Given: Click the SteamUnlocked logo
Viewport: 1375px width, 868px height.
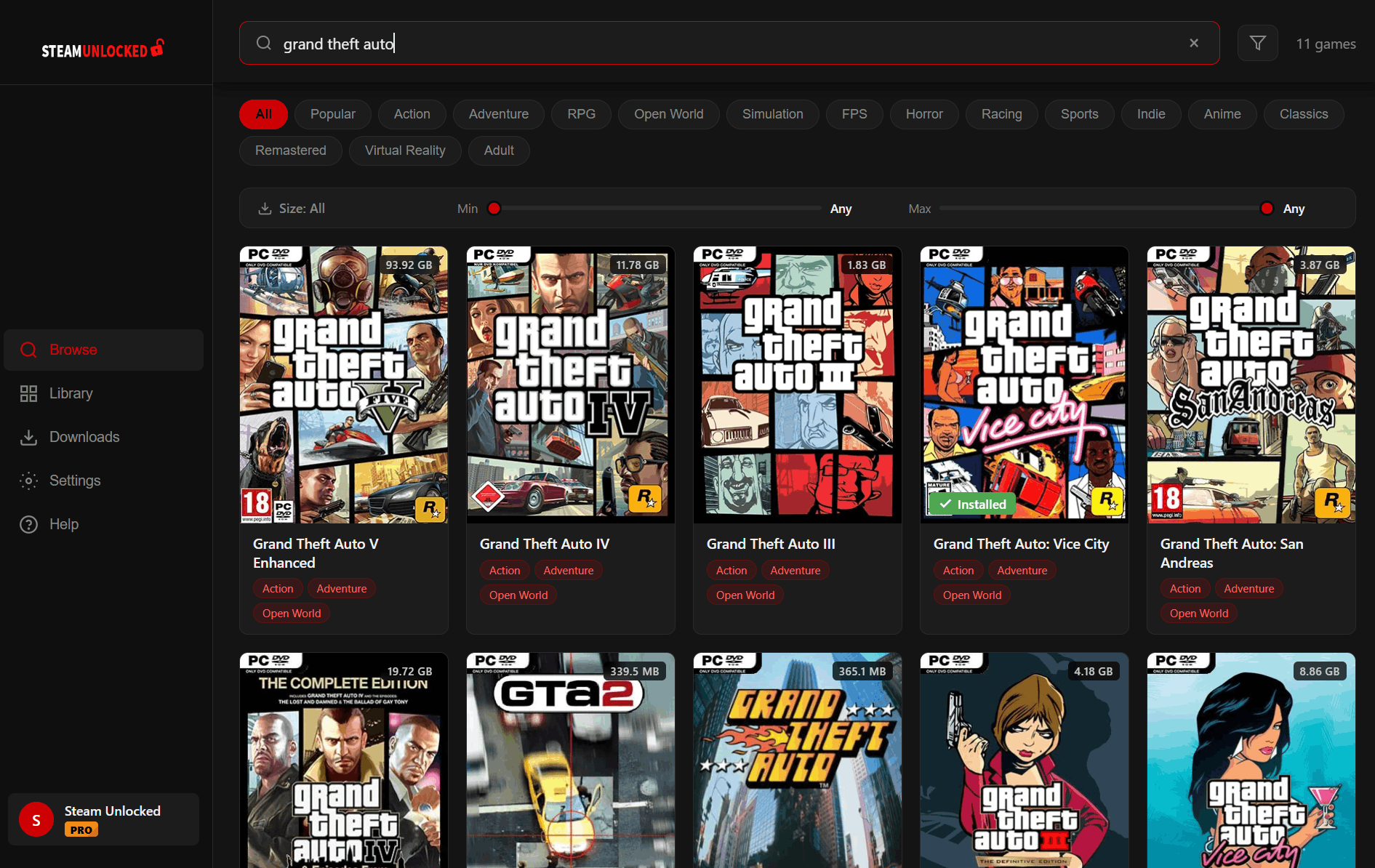Looking at the screenshot, I should [103, 49].
